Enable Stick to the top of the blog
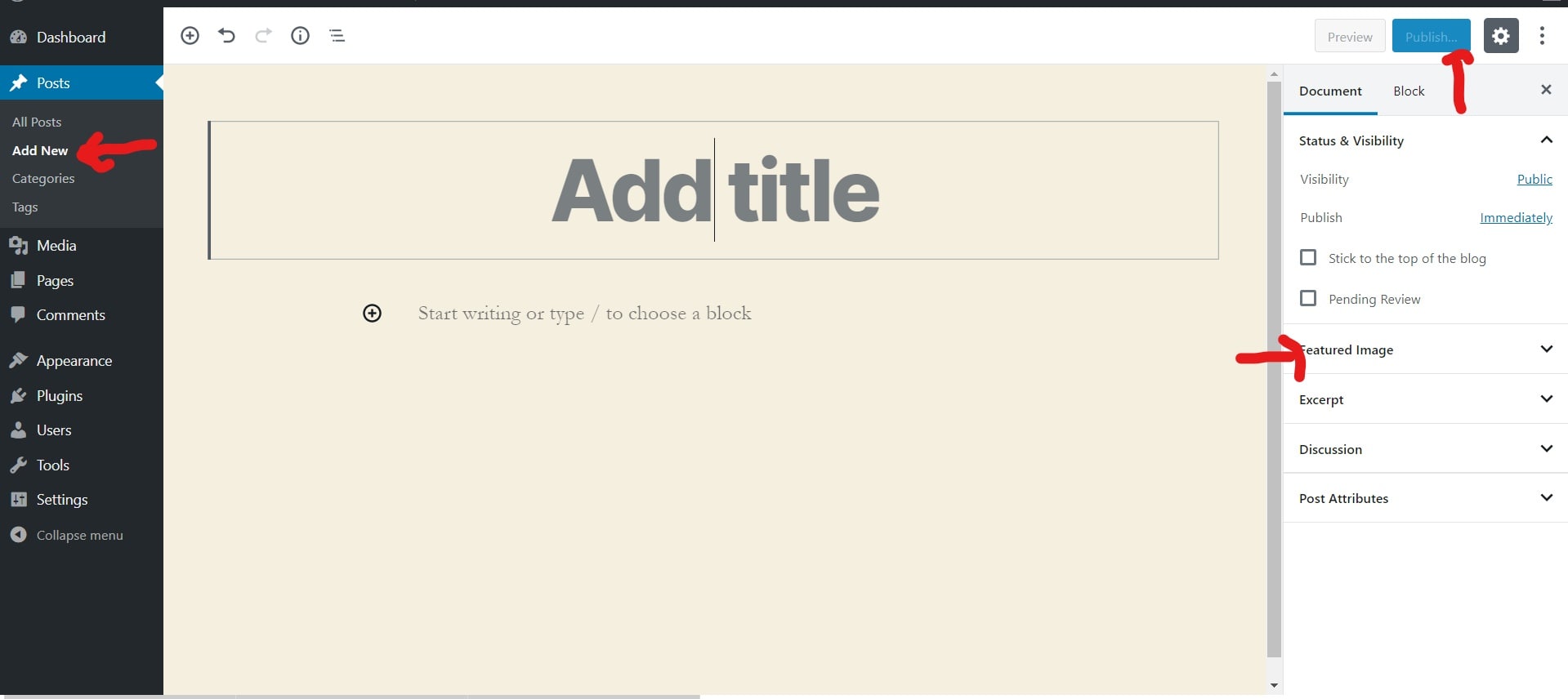The width and height of the screenshot is (1568, 699). [1308, 258]
